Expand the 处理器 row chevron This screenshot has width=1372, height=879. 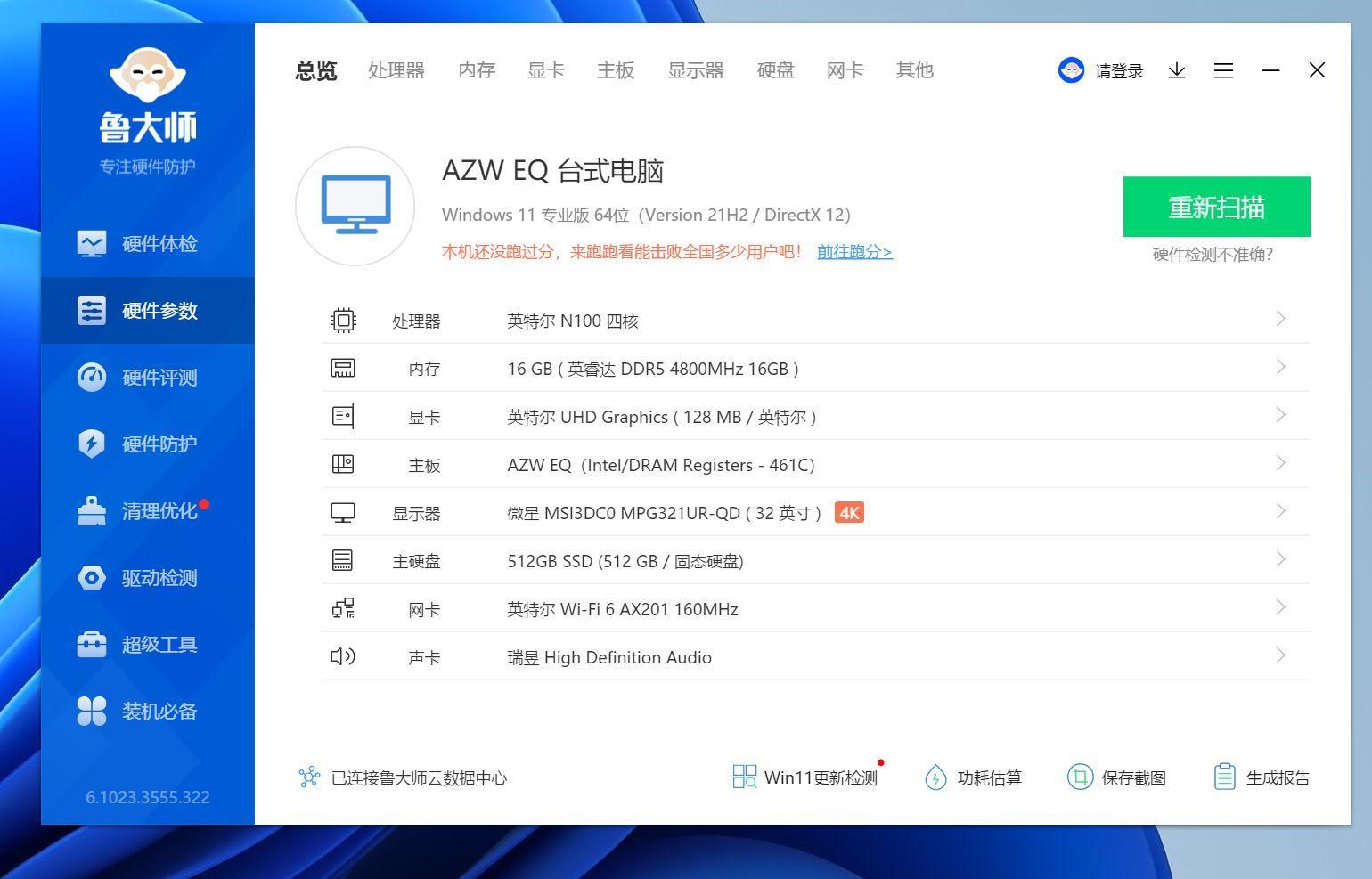[1281, 319]
